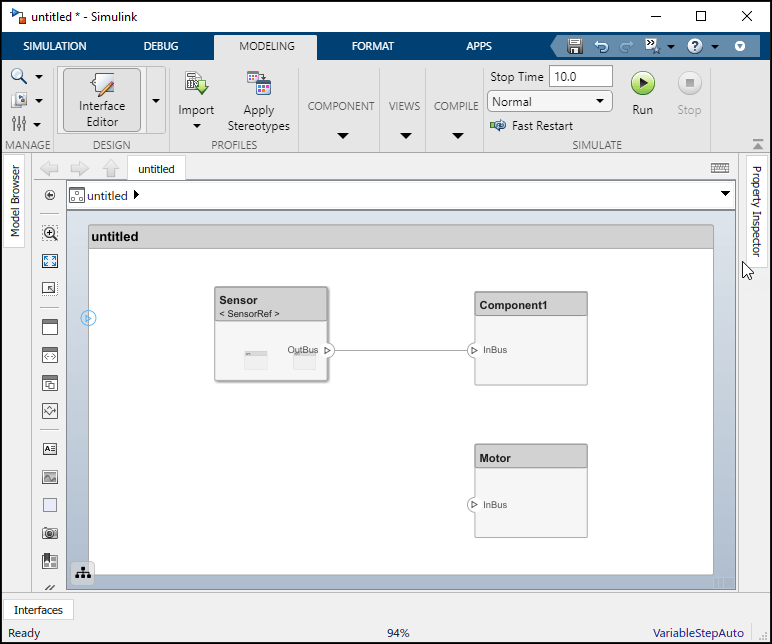This screenshot has width=772, height=644.
Task: Select the MODELING tab
Action: 266,46
